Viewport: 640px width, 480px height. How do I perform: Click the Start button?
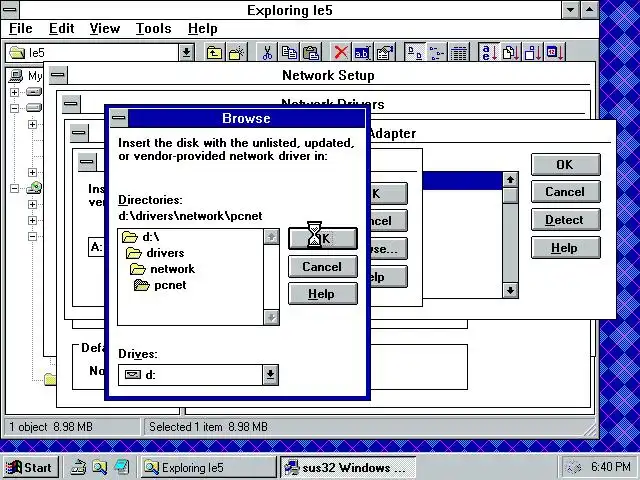(30, 467)
